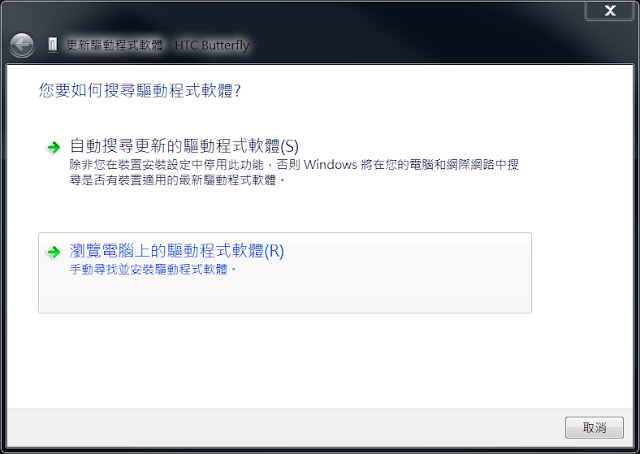
Task: Click the (R) shortcut label
Action: click(274, 251)
